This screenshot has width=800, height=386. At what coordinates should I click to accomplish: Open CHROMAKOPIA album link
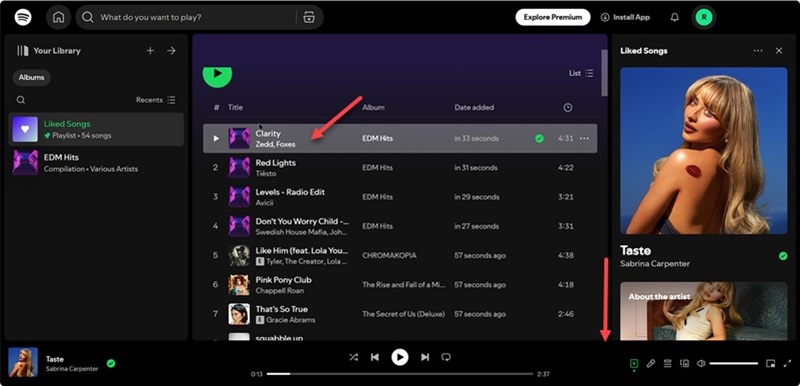point(389,255)
